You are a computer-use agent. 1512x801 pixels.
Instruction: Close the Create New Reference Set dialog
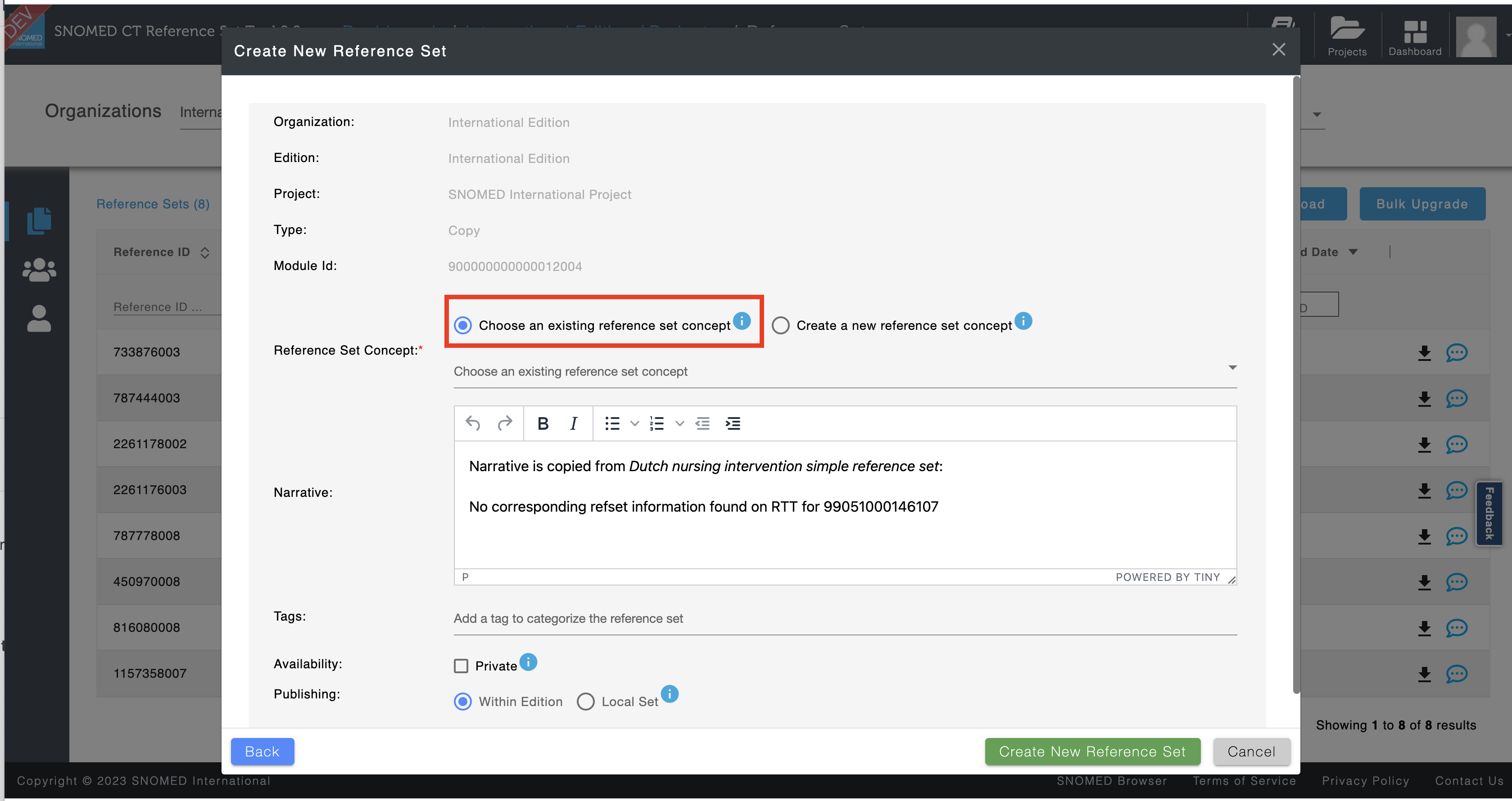1278,50
